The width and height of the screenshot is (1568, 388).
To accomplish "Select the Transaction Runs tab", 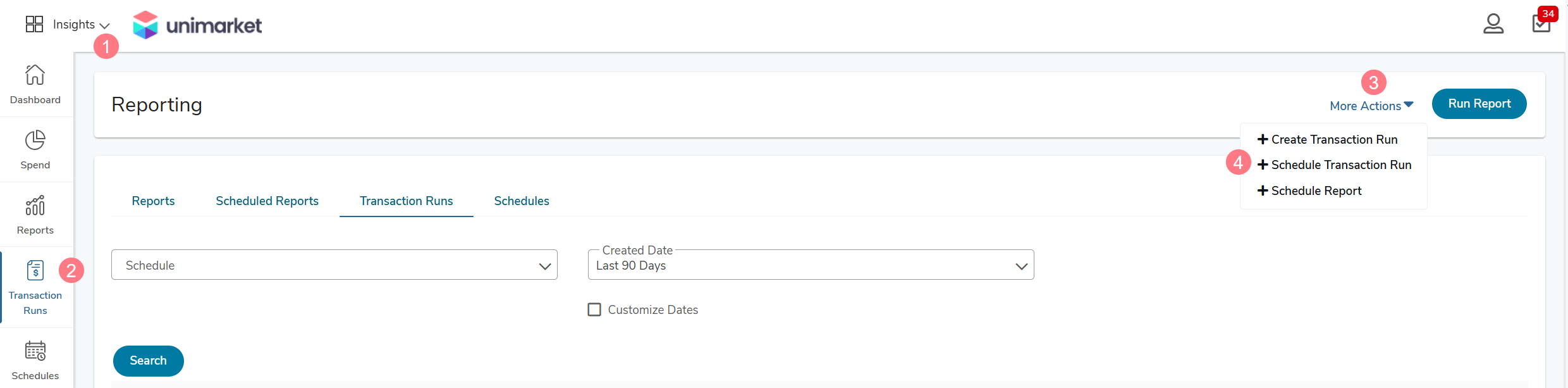I will (x=407, y=201).
